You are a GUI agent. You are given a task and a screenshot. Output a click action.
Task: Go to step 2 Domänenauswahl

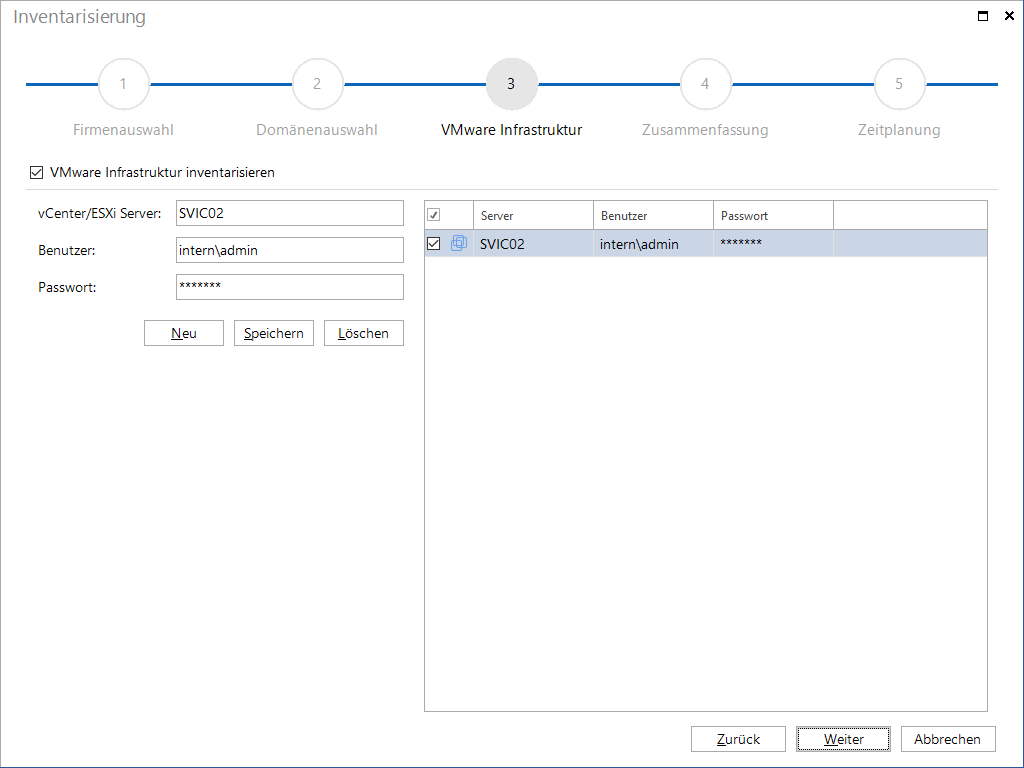[x=317, y=84]
